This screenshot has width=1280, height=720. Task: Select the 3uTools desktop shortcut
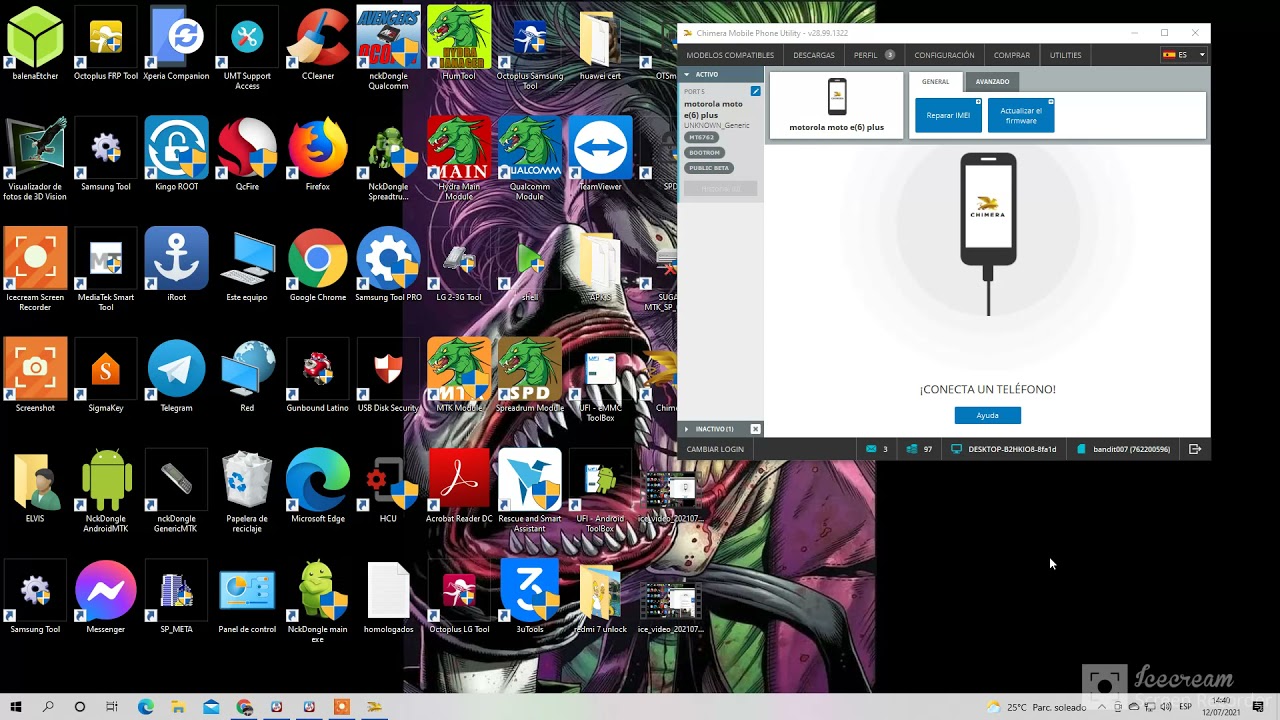(x=530, y=598)
